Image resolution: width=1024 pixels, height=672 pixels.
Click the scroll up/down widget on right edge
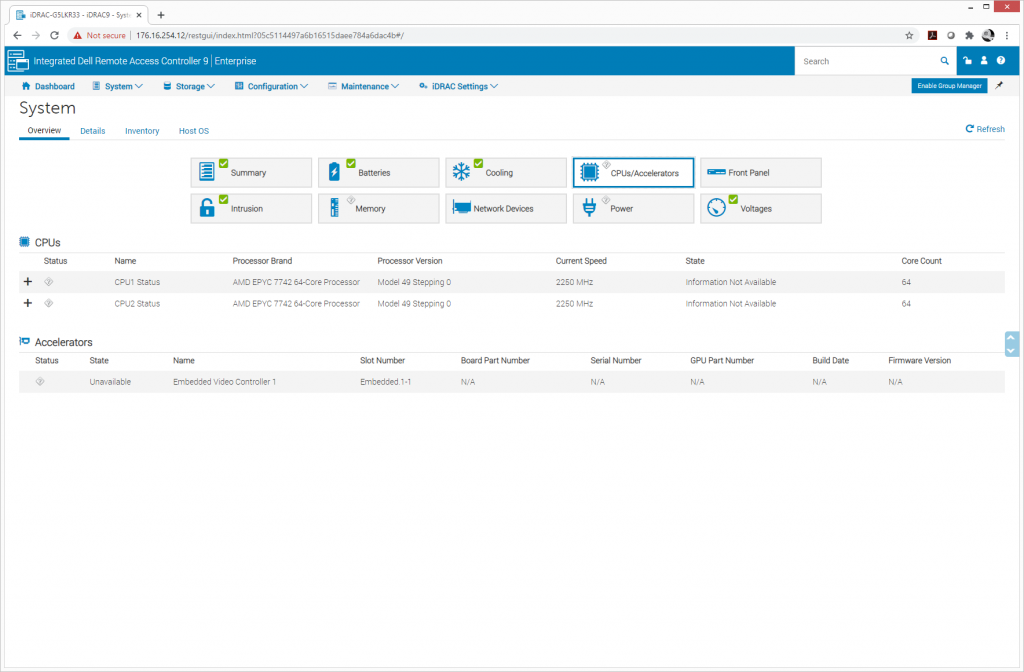click(1011, 344)
